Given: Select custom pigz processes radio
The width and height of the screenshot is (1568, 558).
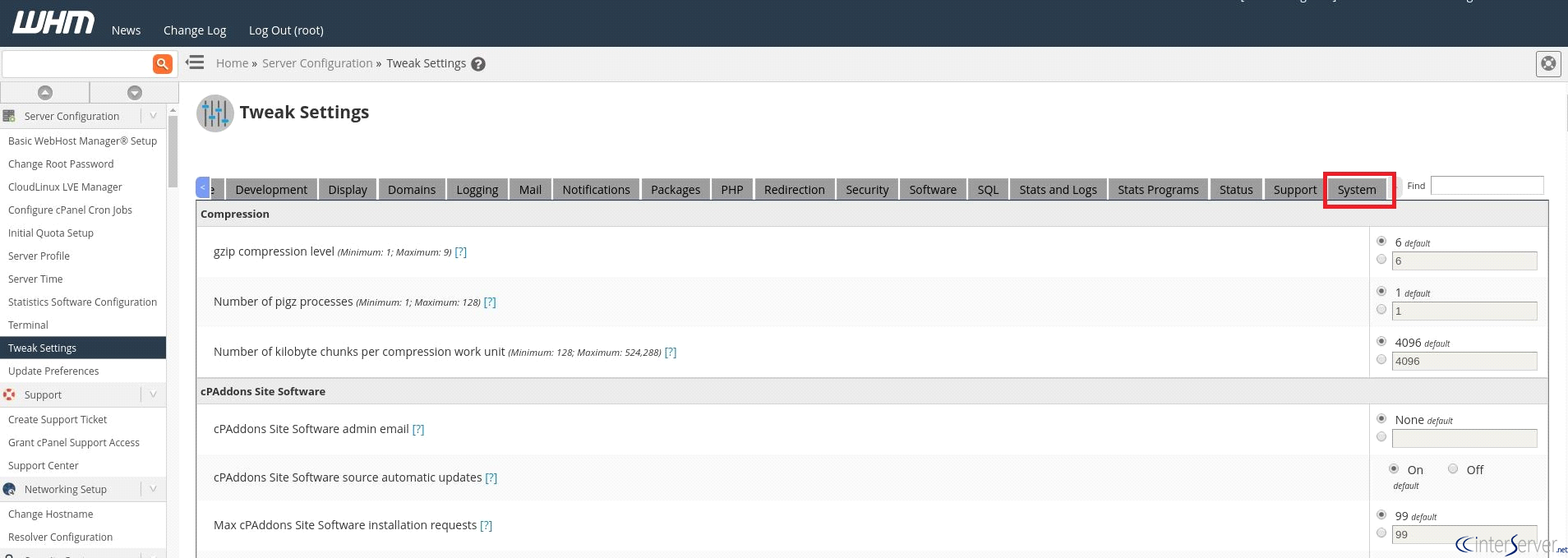Looking at the screenshot, I should pyautogui.click(x=1381, y=309).
